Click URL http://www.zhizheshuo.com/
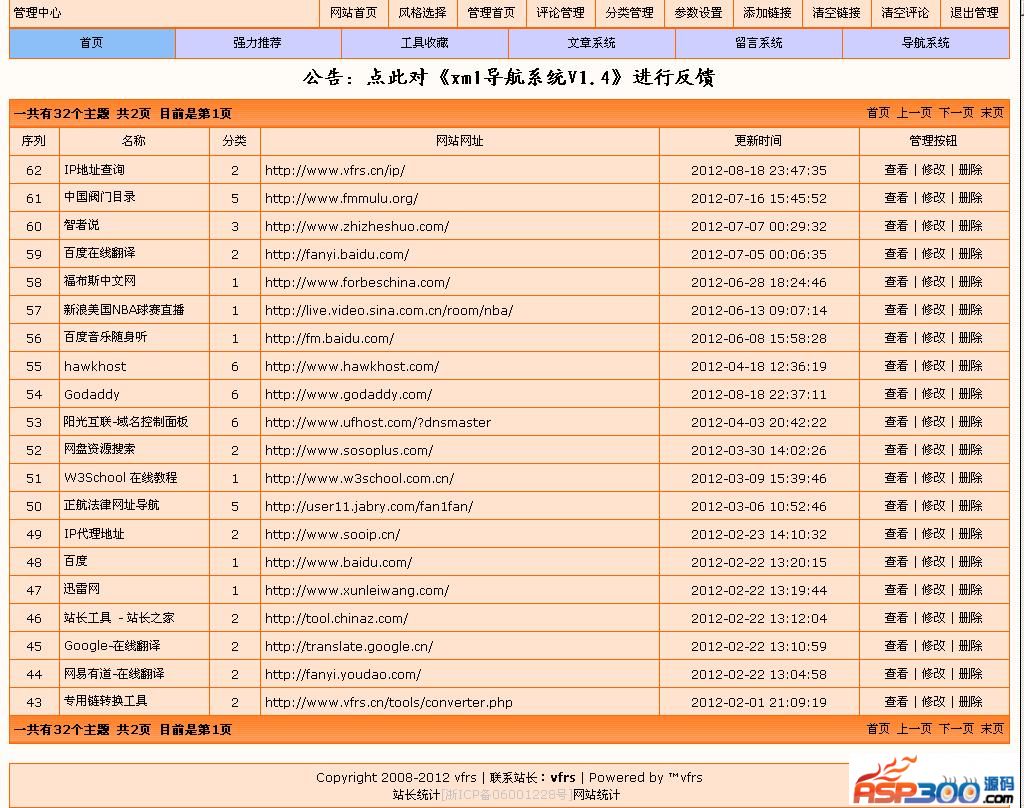The image size is (1024, 808). pos(357,227)
